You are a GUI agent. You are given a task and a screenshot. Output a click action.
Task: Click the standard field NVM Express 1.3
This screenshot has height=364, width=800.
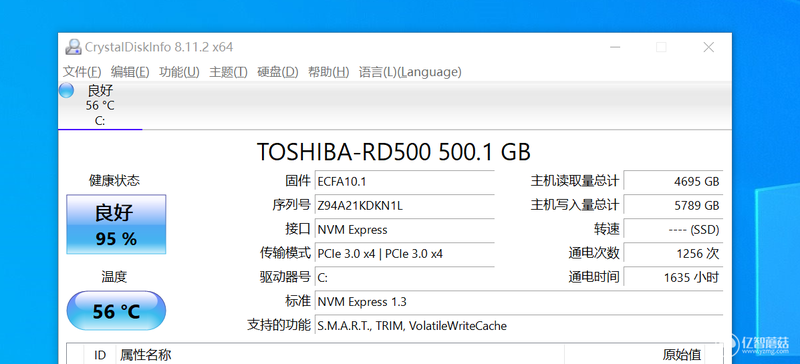519,301
